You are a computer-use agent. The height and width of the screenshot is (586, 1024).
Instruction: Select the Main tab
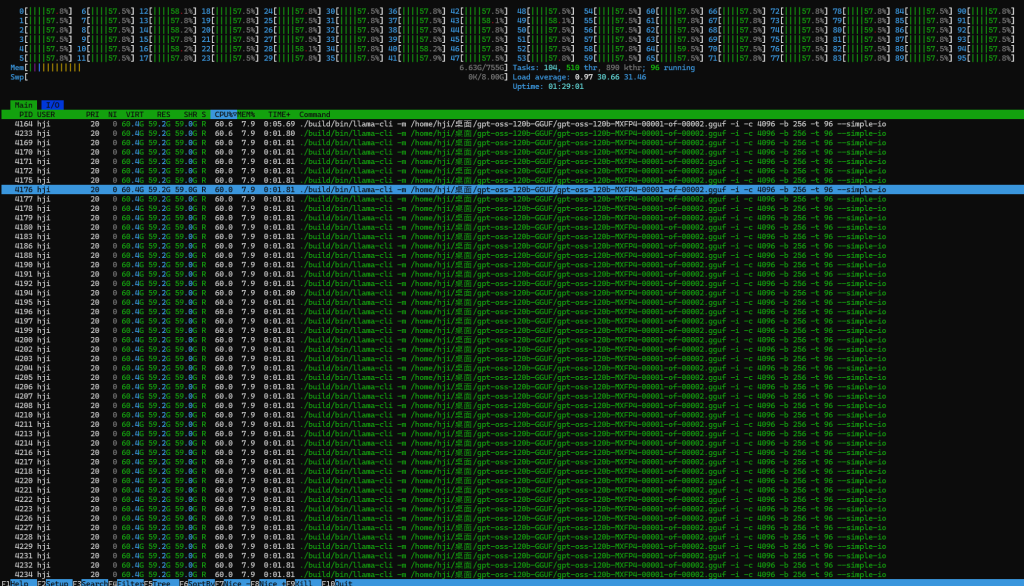click(x=24, y=104)
